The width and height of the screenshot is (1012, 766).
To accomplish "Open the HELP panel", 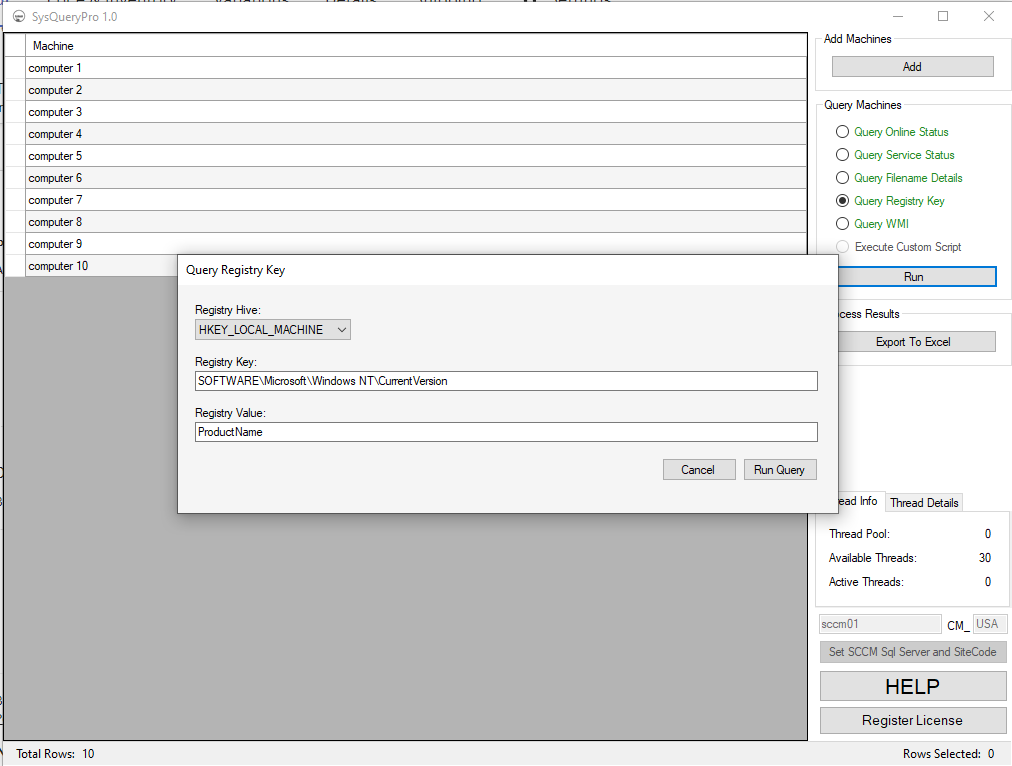I will tap(913, 686).
